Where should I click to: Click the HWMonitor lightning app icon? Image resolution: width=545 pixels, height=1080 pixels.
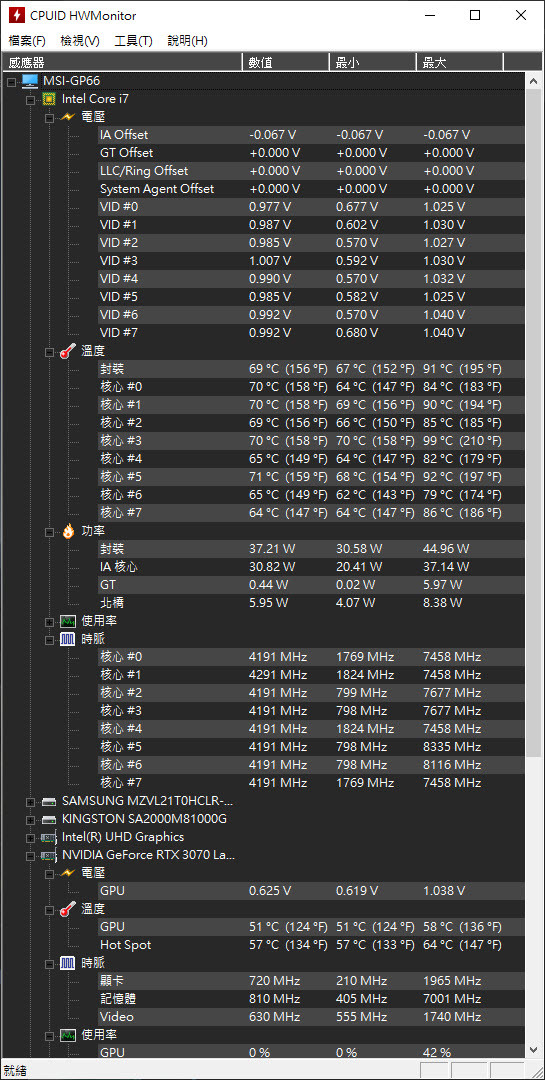16,15
